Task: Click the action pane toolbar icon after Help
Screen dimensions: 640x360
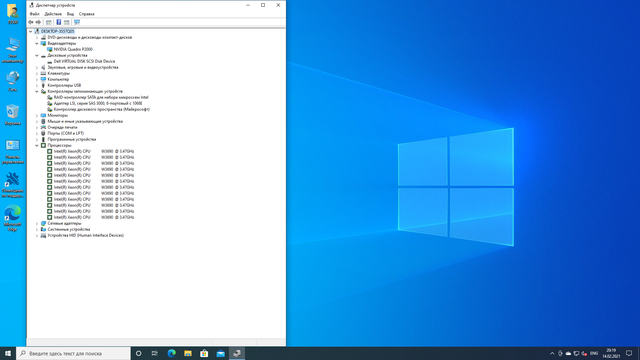Action: pyautogui.click(x=67, y=22)
